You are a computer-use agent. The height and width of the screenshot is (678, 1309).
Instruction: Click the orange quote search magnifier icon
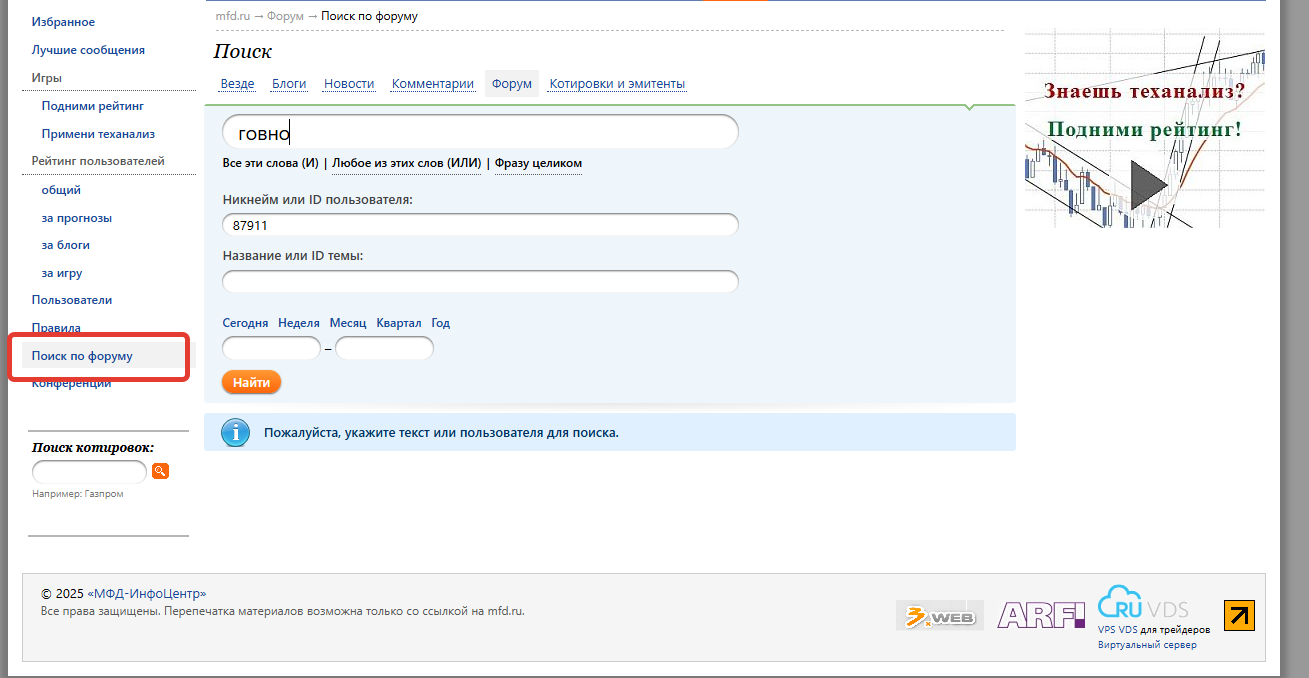160,471
